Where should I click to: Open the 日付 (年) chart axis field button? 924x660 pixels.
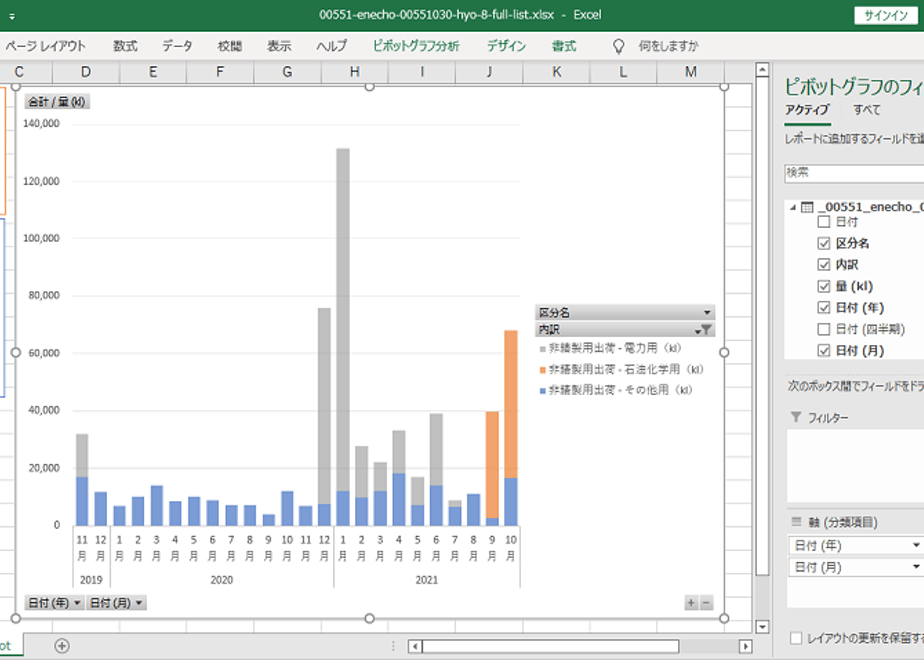(x=55, y=603)
